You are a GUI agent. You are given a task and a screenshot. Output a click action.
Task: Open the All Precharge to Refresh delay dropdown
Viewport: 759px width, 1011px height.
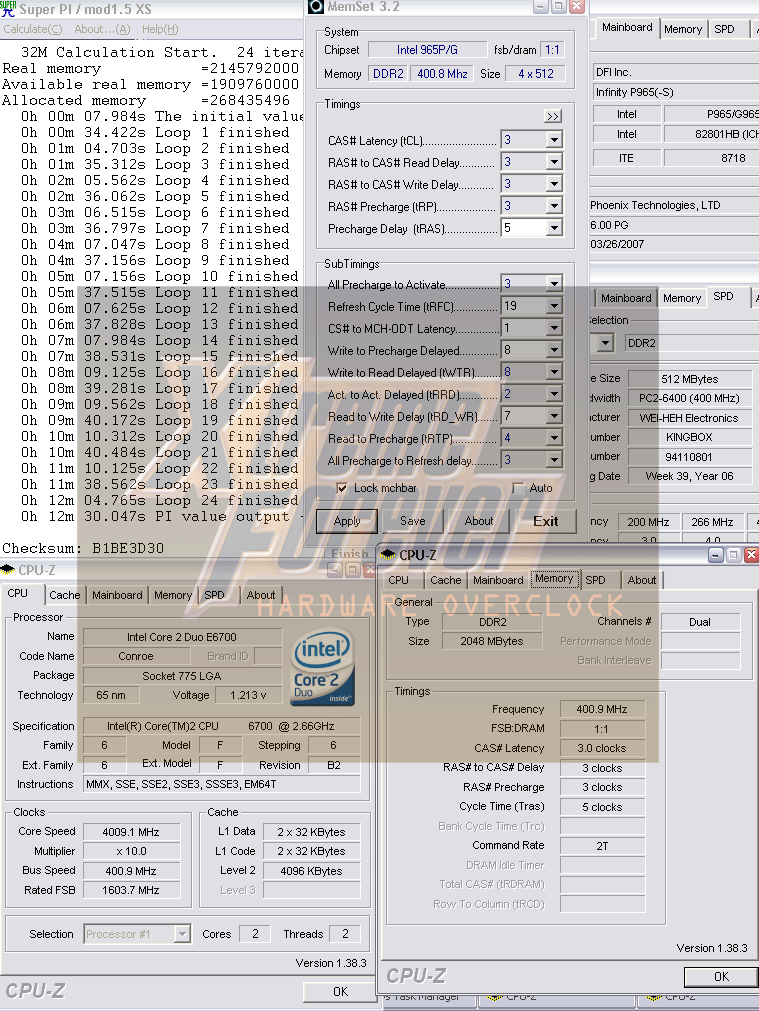point(554,460)
